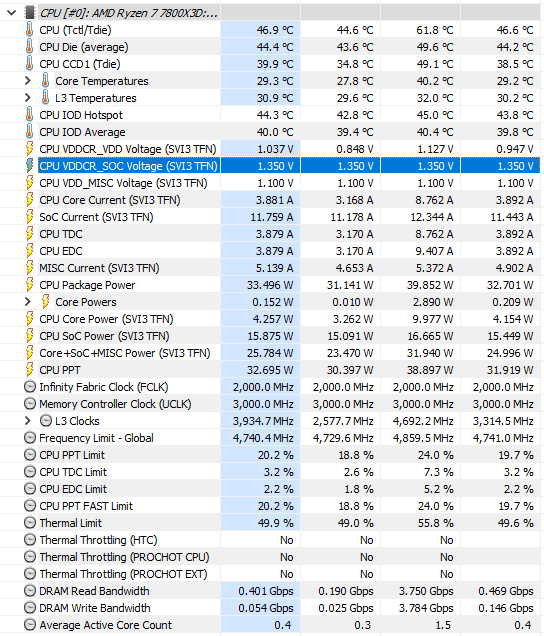
Task: Click the 12.344 A SoC current value
Action: [420, 217]
